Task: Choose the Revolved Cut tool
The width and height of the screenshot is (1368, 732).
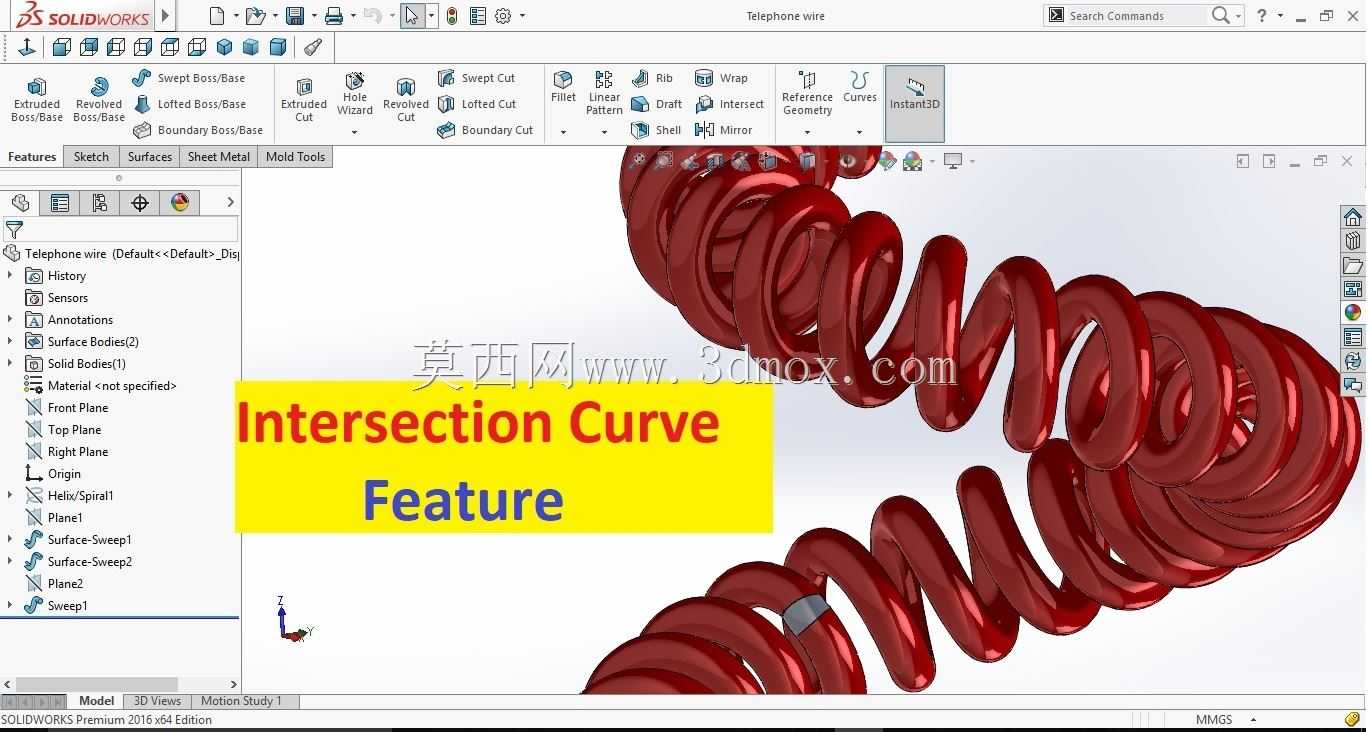Action: [x=406, y=100]
